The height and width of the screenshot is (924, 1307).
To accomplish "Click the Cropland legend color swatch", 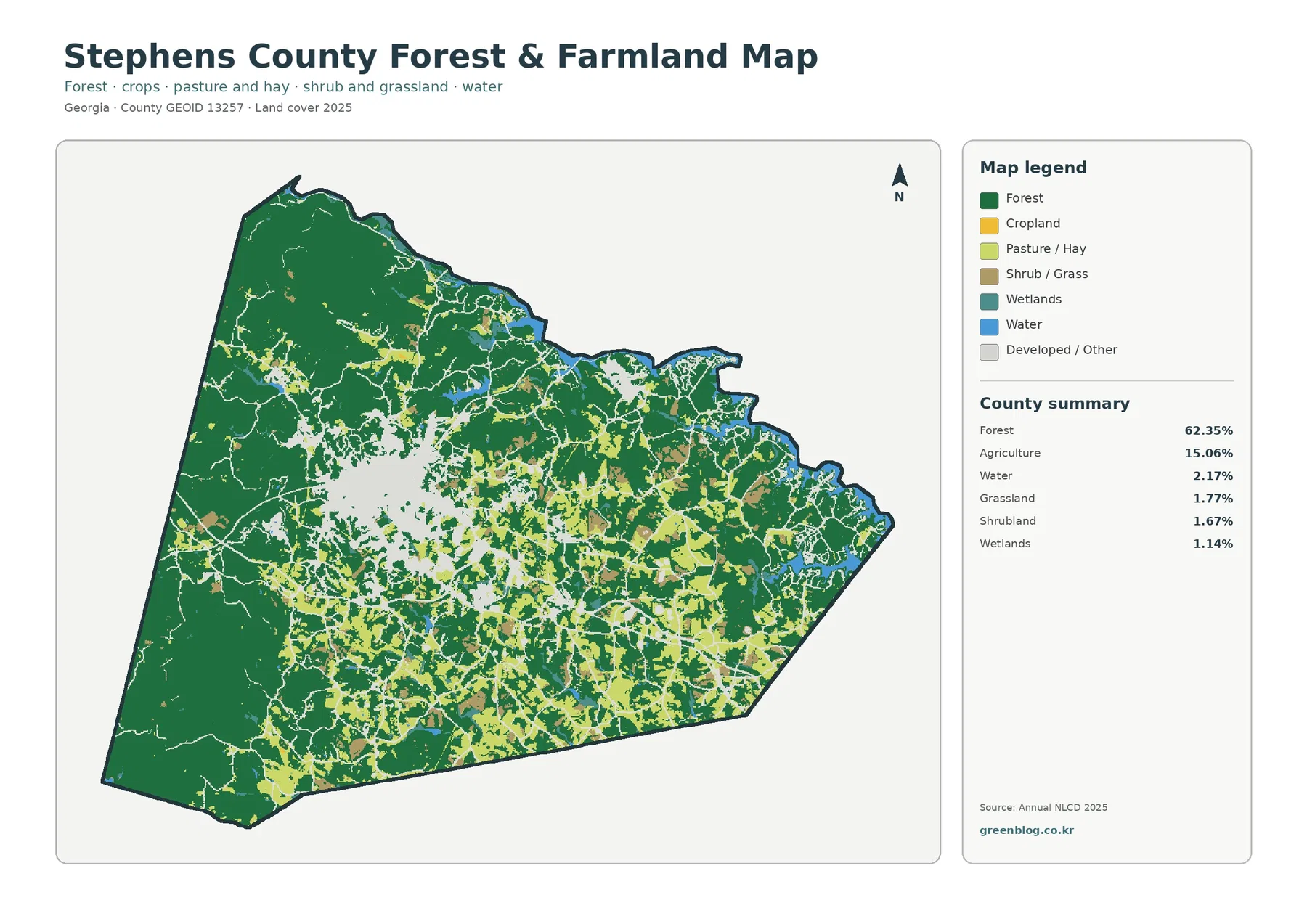I will [x=989, y=226].
